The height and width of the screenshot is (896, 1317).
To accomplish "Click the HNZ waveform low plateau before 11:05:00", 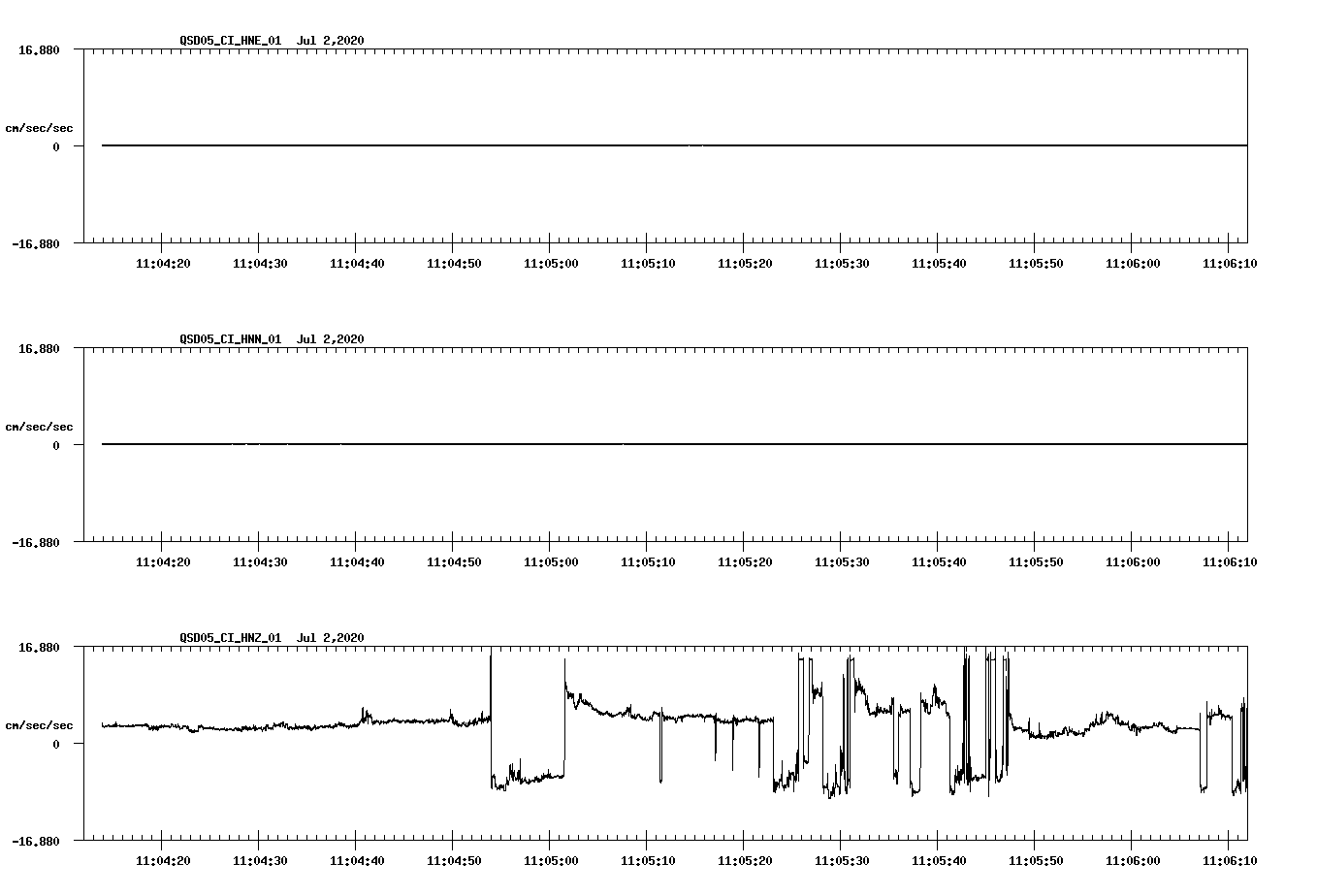I will tap(529, 778).
